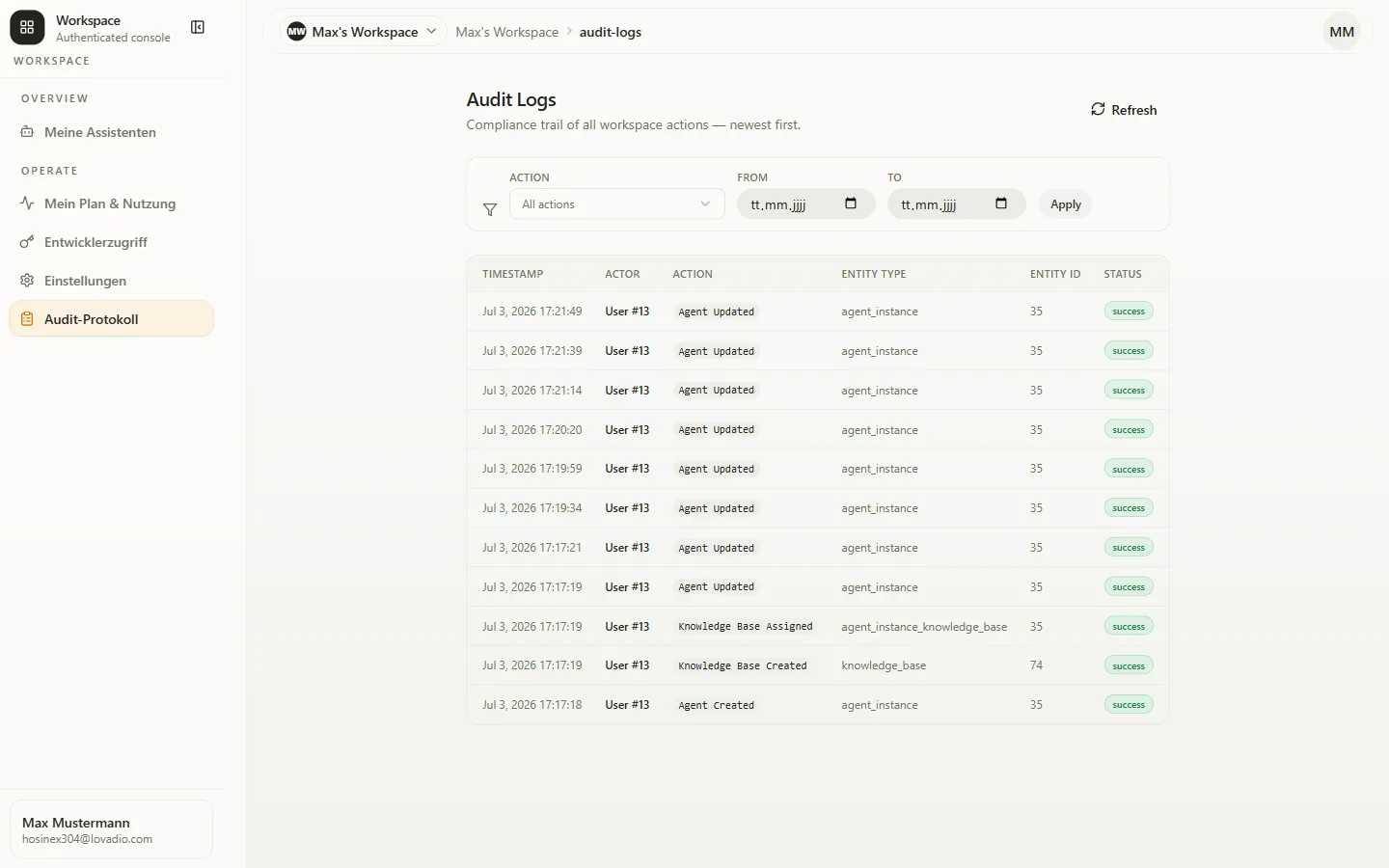
Task: Focus the FROM date input field
Action: tap(805, 203)
